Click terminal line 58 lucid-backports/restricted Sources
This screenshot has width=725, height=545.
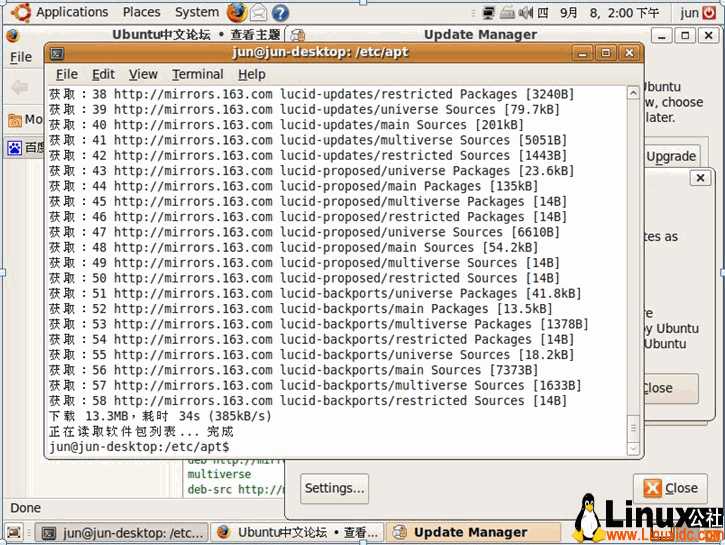(x=308, y=401)
